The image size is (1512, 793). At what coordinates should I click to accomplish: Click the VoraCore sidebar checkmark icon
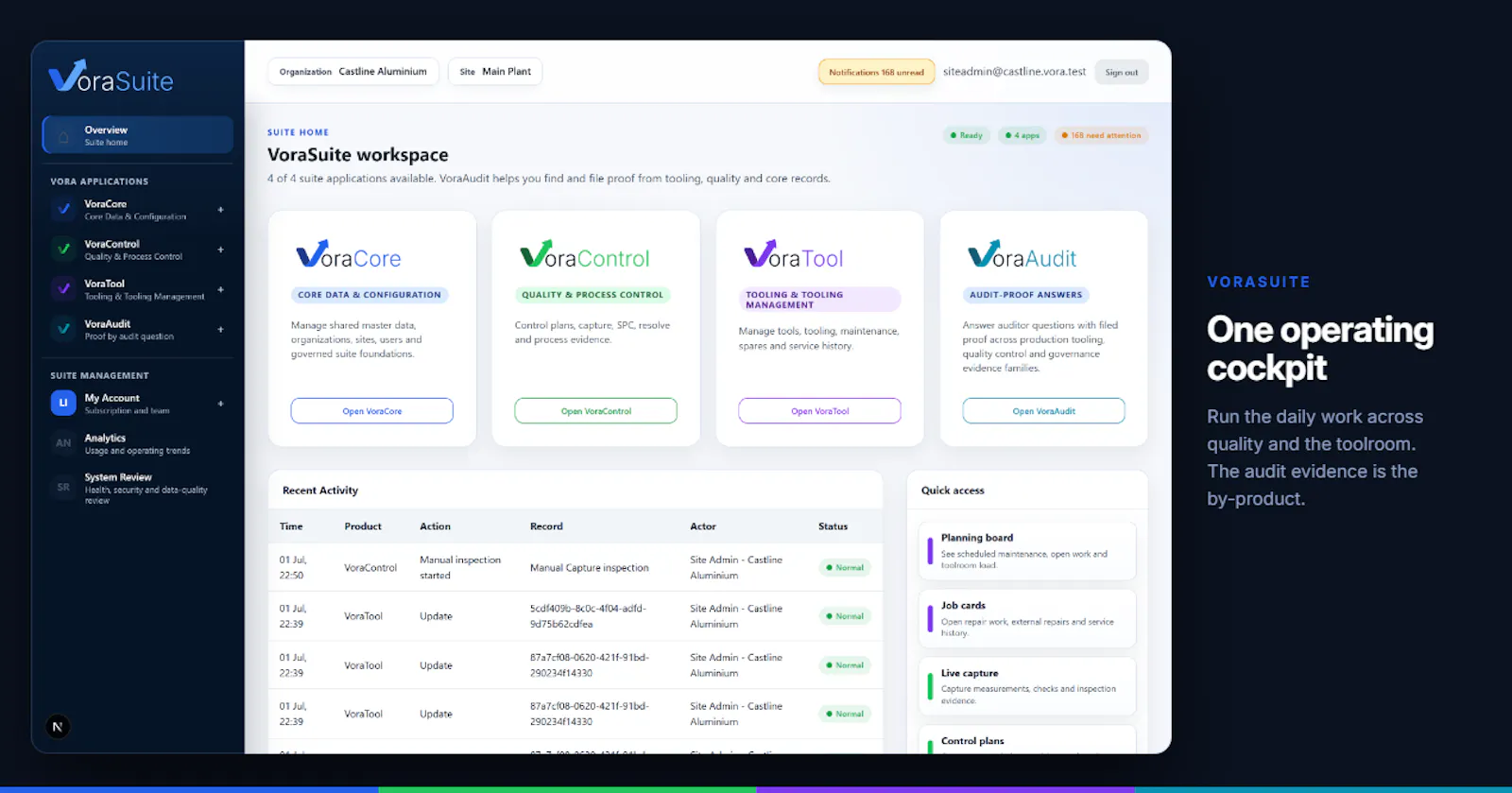tap(63, 210)
